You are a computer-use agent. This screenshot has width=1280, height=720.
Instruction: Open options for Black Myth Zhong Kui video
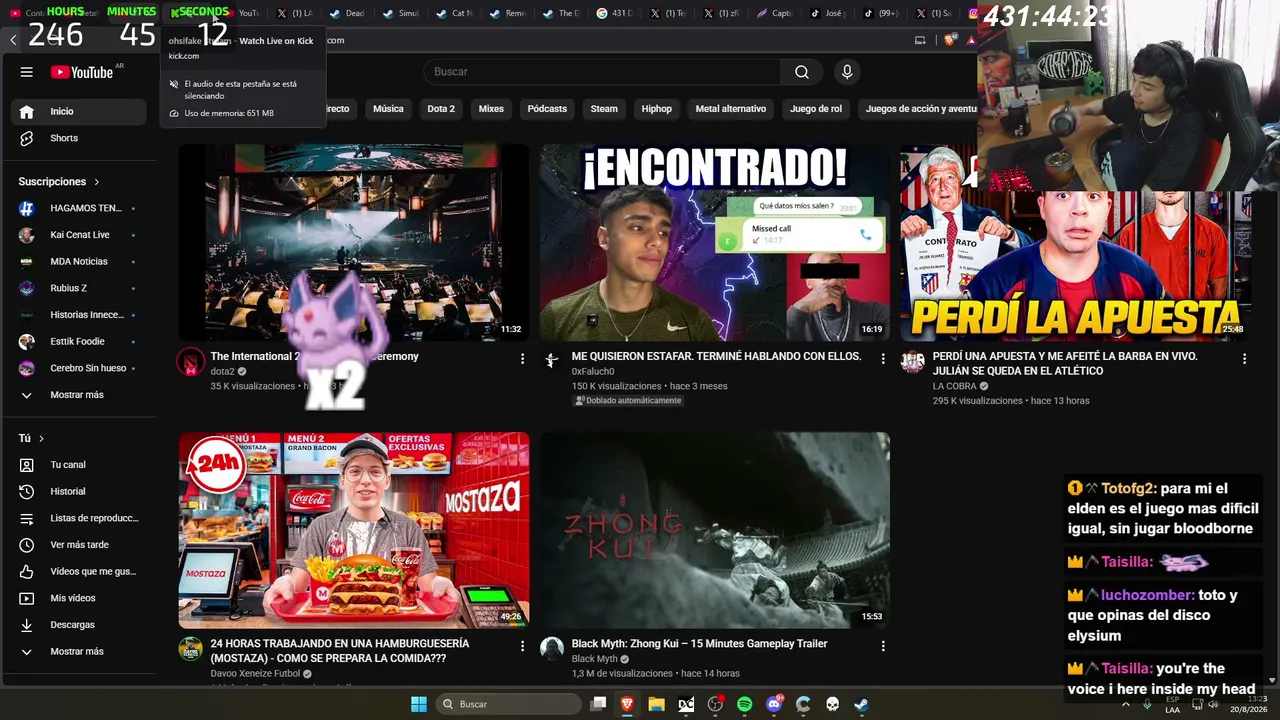(x=883, y=646)
